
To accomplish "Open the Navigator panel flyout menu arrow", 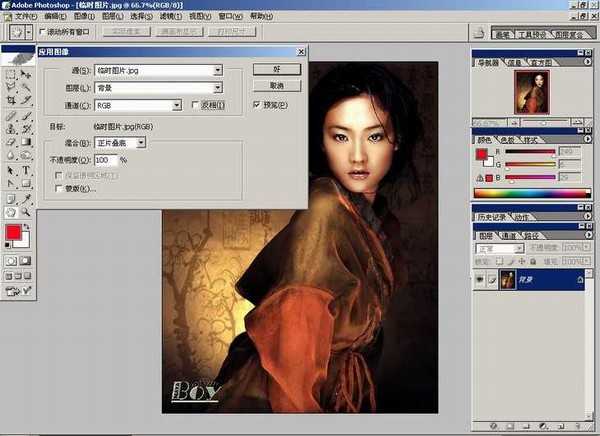I will pyautogui.click(x=587, y=62).
